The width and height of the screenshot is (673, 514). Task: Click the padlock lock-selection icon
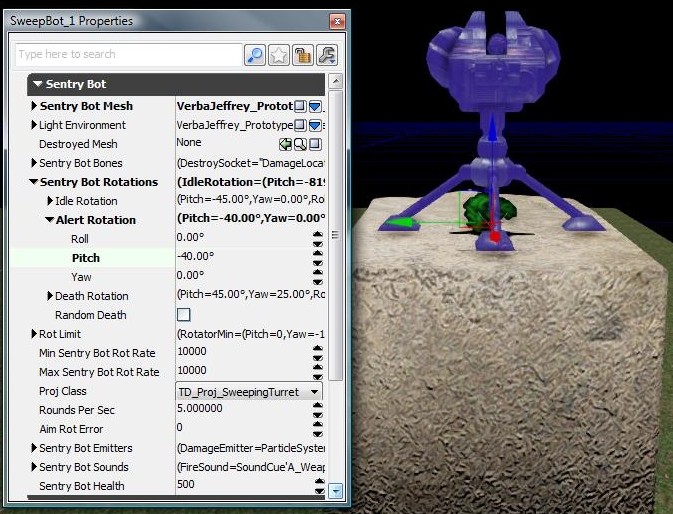click(x=303, y=55)
